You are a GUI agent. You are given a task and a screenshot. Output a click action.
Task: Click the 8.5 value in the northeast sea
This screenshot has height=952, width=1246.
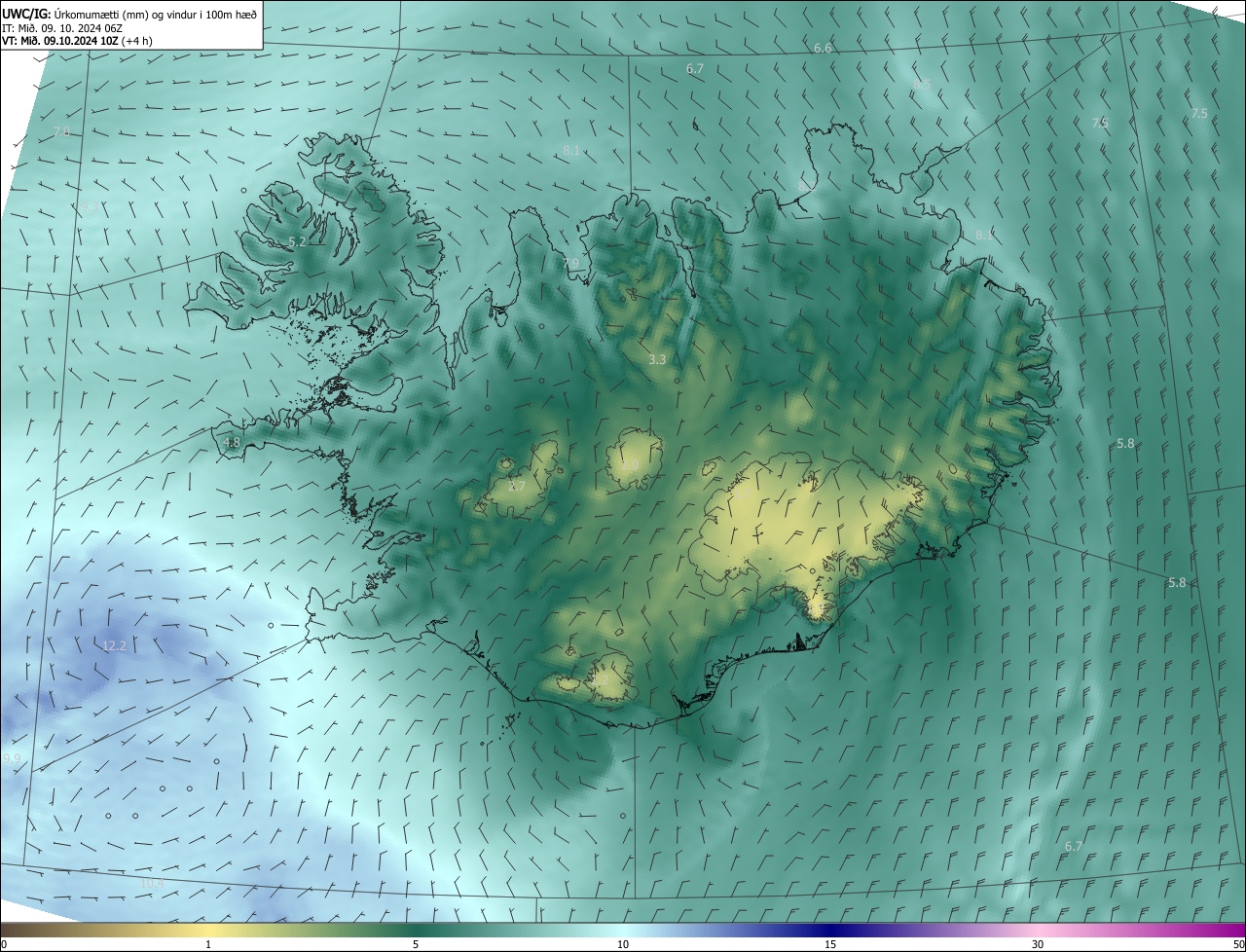point(921,85)
